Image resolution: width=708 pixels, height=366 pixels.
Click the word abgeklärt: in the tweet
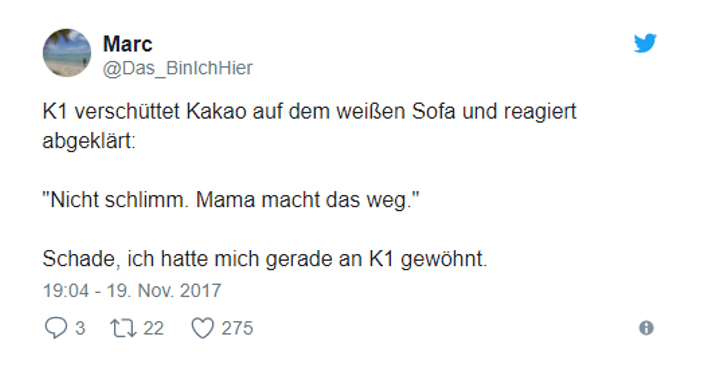click(x=89, y=141)
